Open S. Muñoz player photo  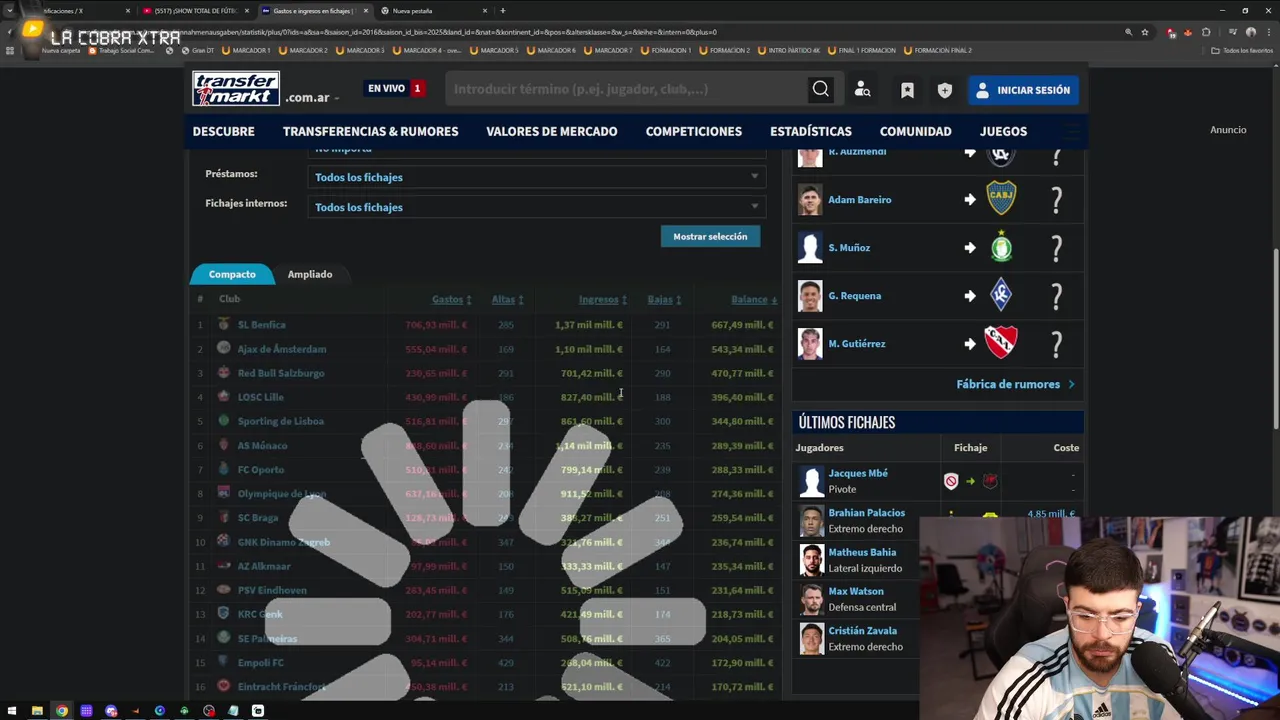[x=810, y=247]
